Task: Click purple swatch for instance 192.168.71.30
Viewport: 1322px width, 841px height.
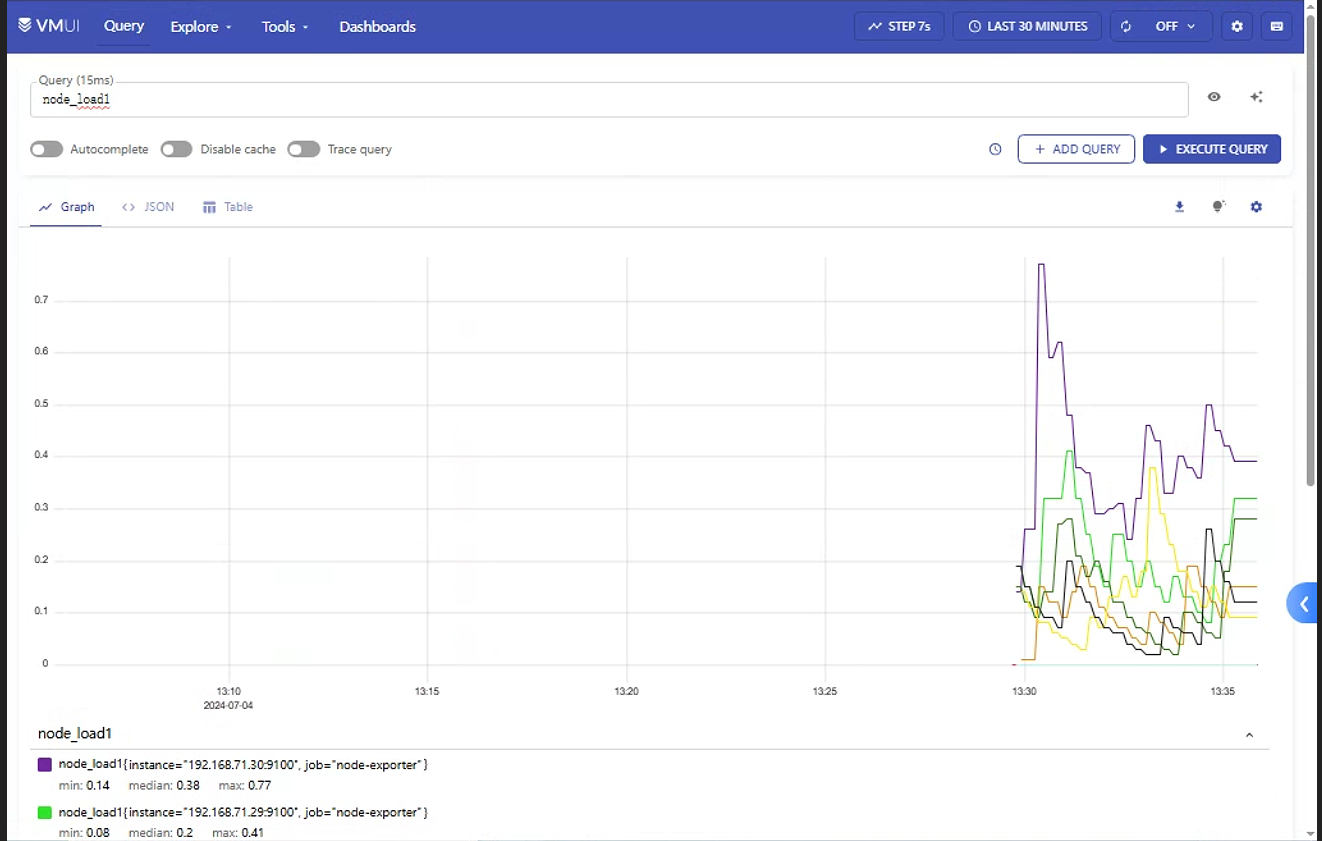Action: tap(44, 764)
